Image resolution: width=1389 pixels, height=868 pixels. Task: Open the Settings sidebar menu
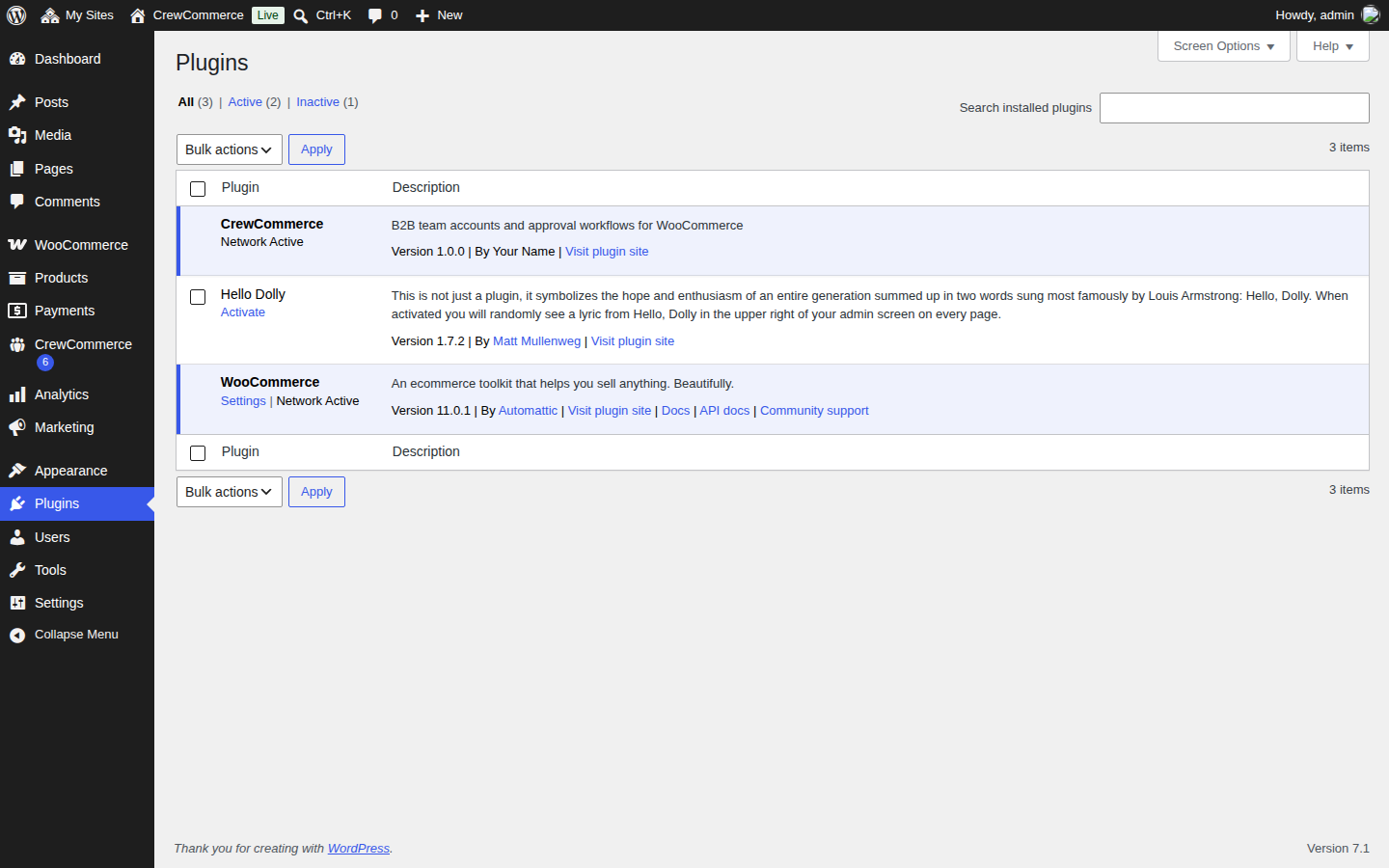(77, 603)
